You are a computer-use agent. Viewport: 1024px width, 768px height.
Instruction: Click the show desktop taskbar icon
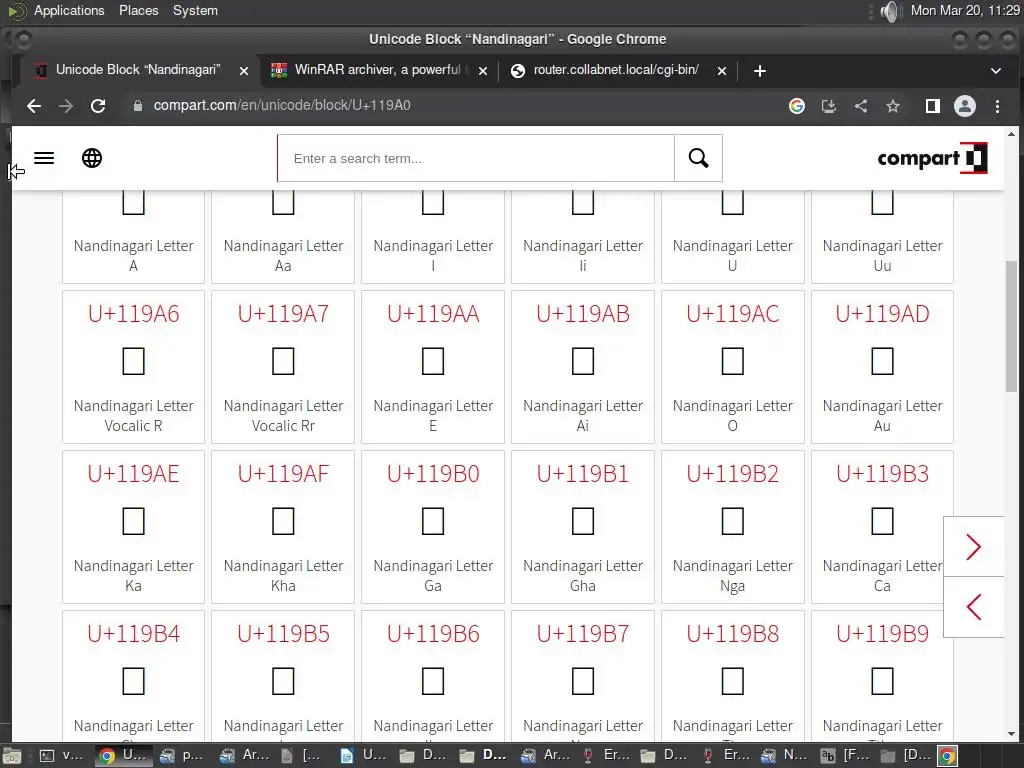[x=12, y=756]
